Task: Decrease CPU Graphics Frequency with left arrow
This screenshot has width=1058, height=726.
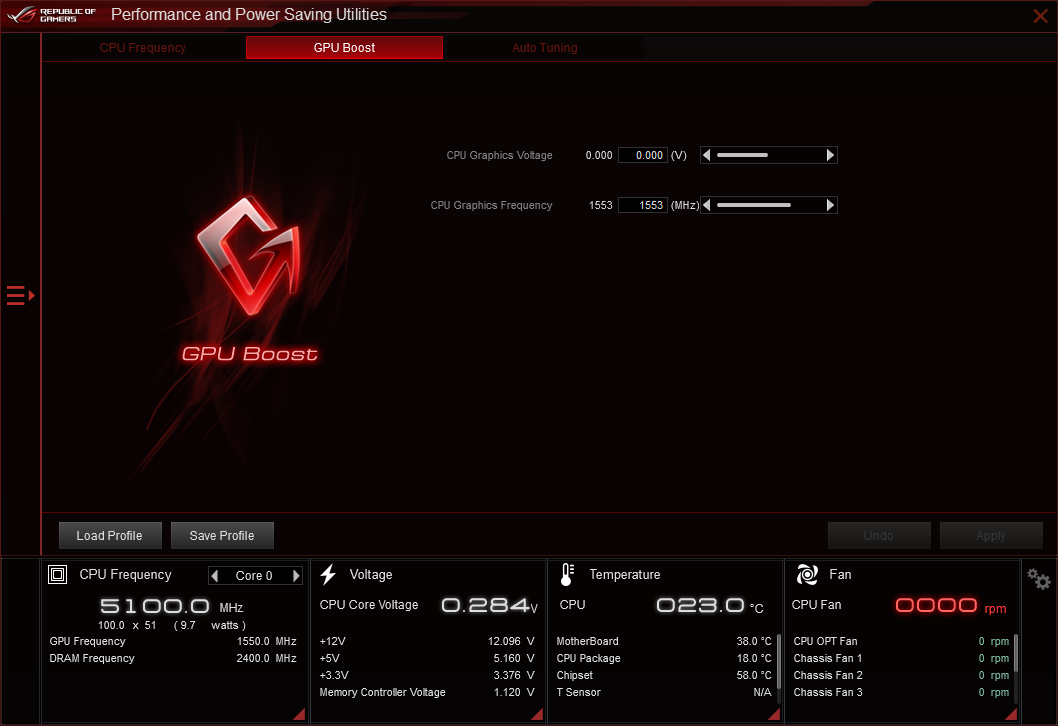Action: click(706, 205)
